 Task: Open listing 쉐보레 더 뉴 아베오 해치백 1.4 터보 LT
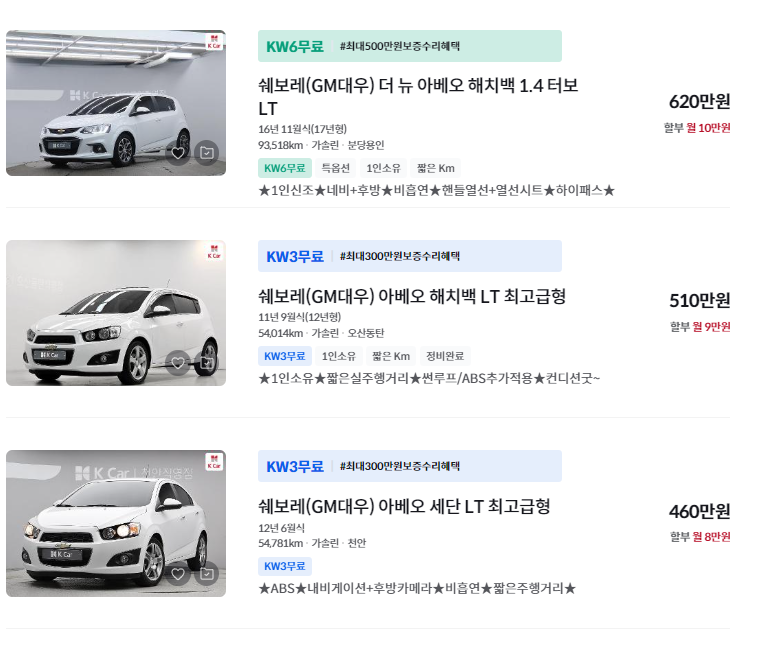coord(418,97)
